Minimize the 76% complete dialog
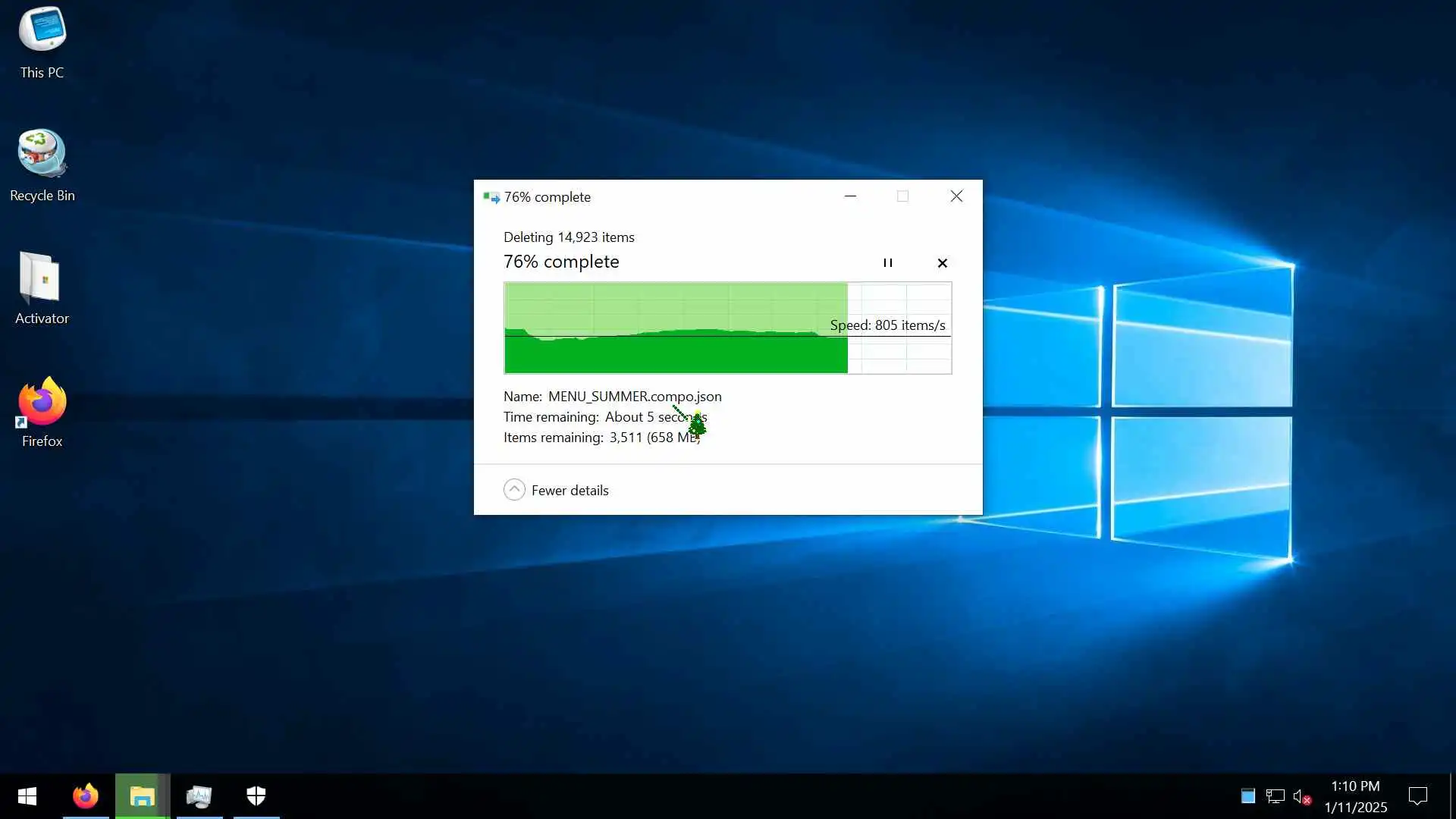Screen dimensions: 1456x819 [x=850, y=196]
